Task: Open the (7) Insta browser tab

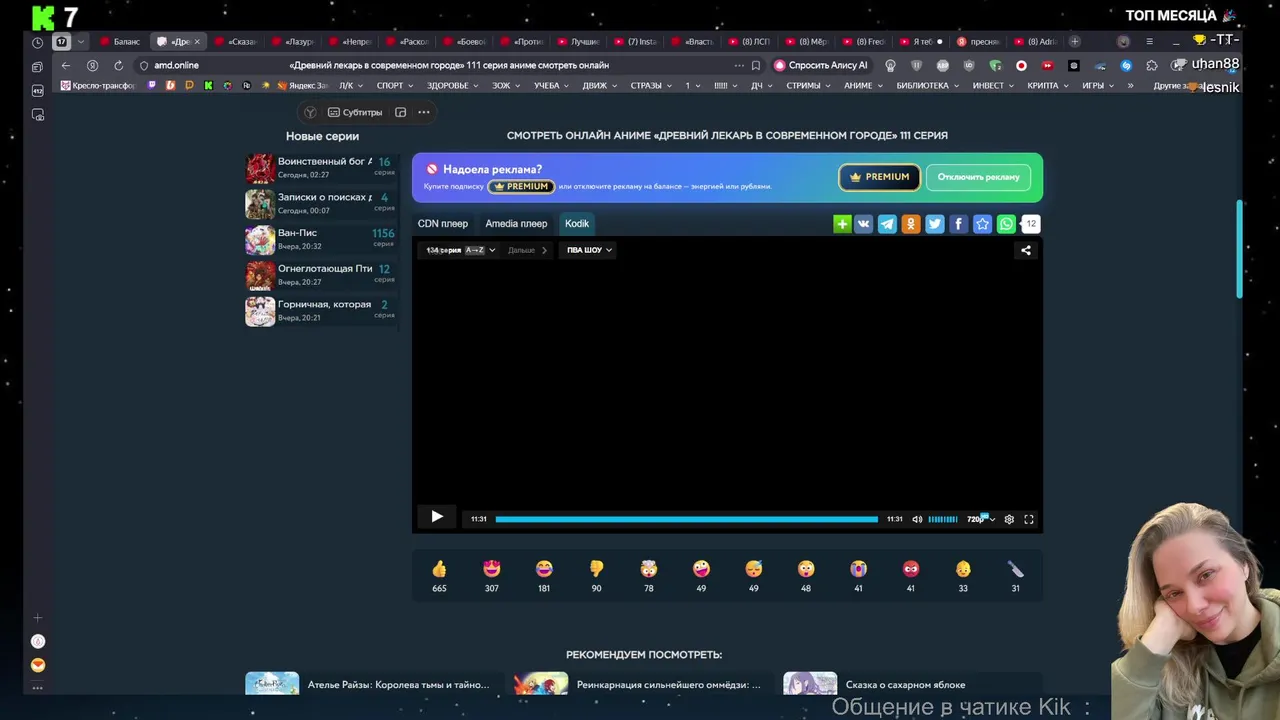Action: 636,42
